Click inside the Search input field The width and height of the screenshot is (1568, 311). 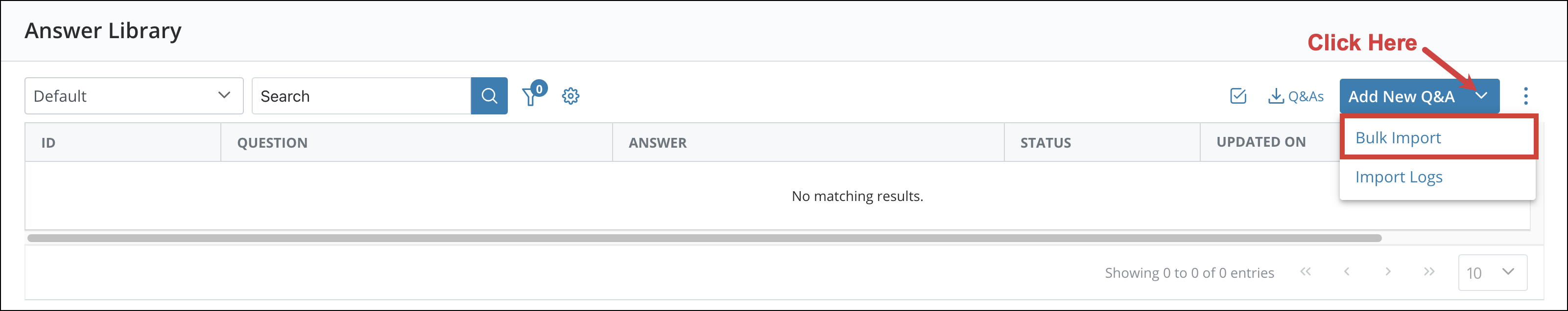(359, 95)
